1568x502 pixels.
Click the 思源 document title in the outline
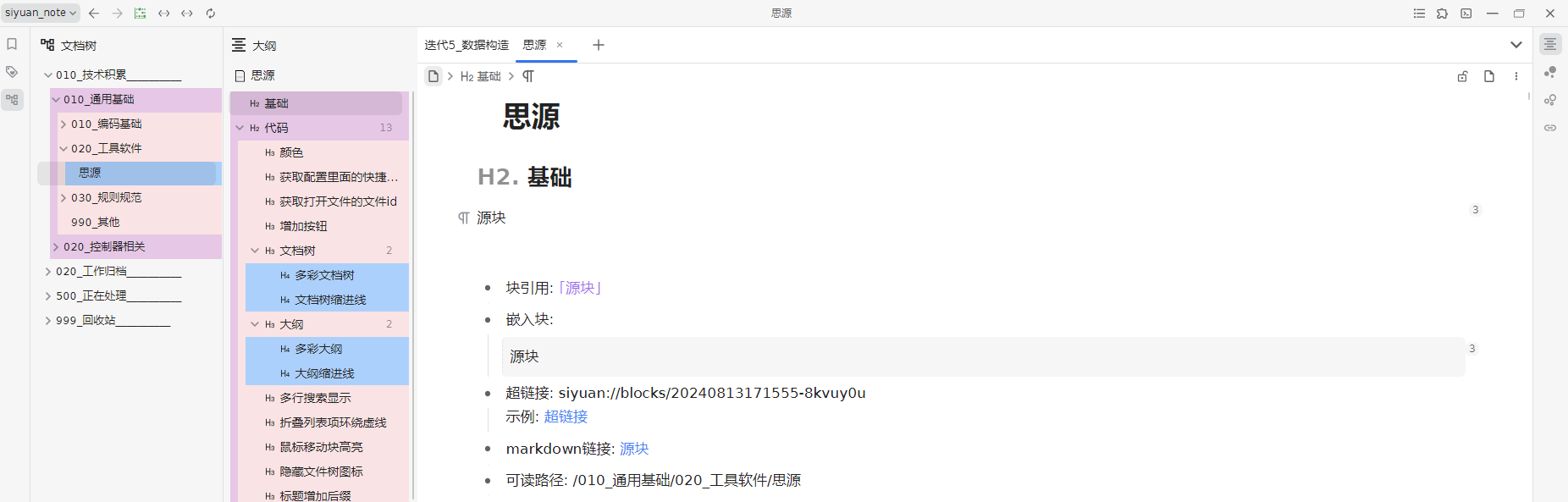coord(262,75)
